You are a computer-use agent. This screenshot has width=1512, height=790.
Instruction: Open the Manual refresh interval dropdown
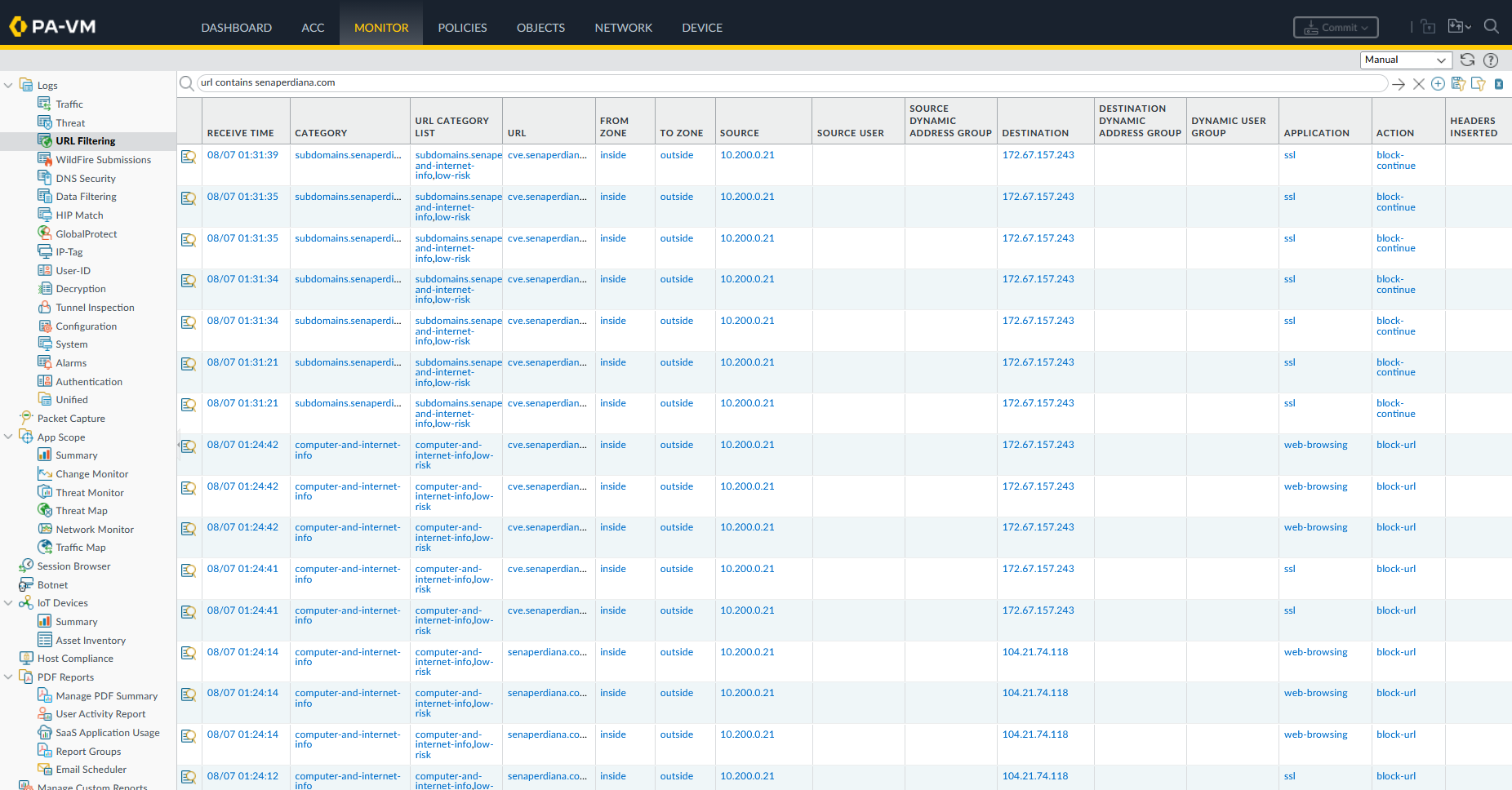pos(1406,60)
